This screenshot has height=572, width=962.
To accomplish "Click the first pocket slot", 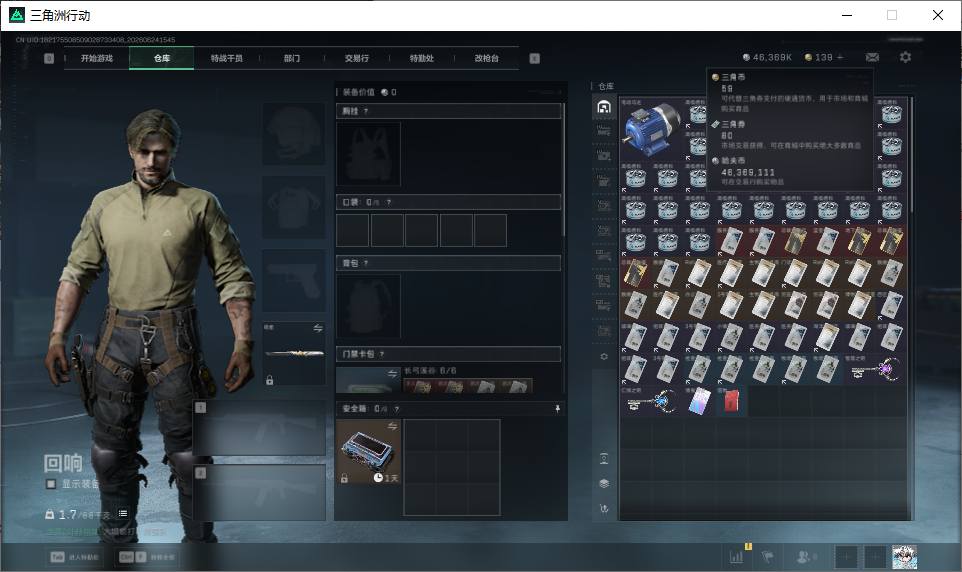I will (x=352, y=230).
